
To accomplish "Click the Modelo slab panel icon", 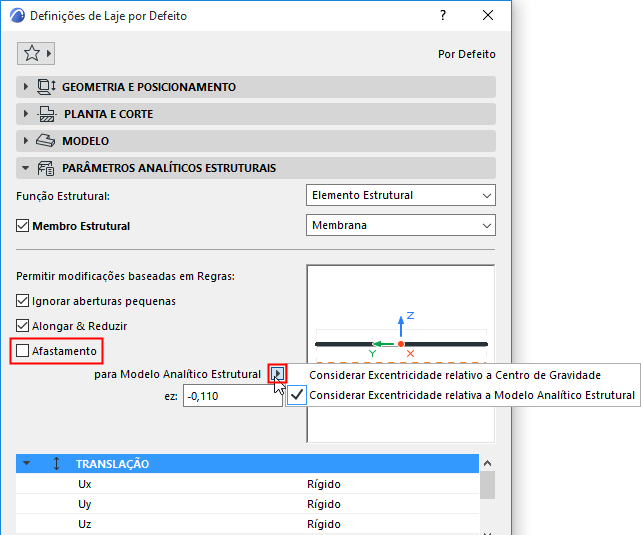I will (x=45, y=141).
